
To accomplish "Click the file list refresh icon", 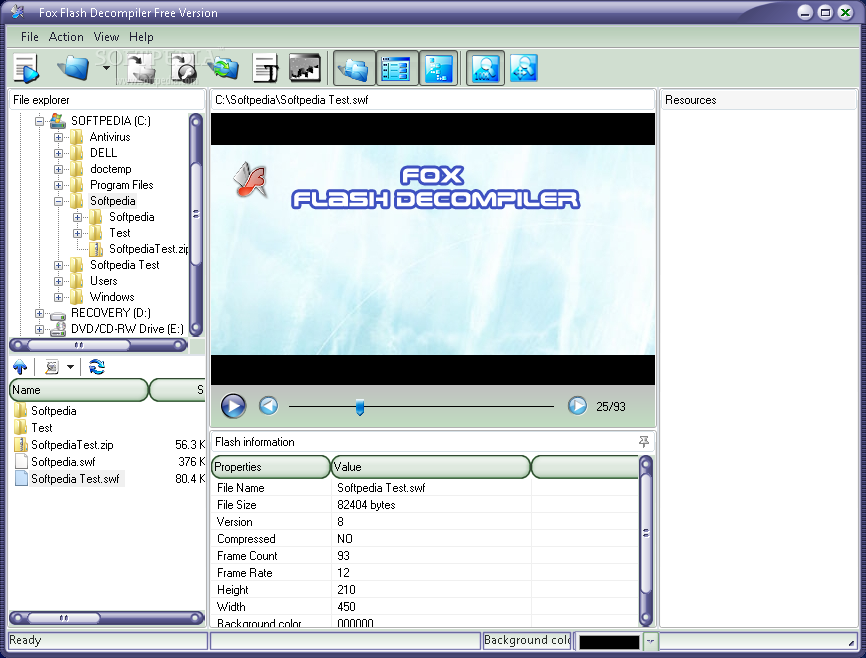I will [x=97, y=366].
